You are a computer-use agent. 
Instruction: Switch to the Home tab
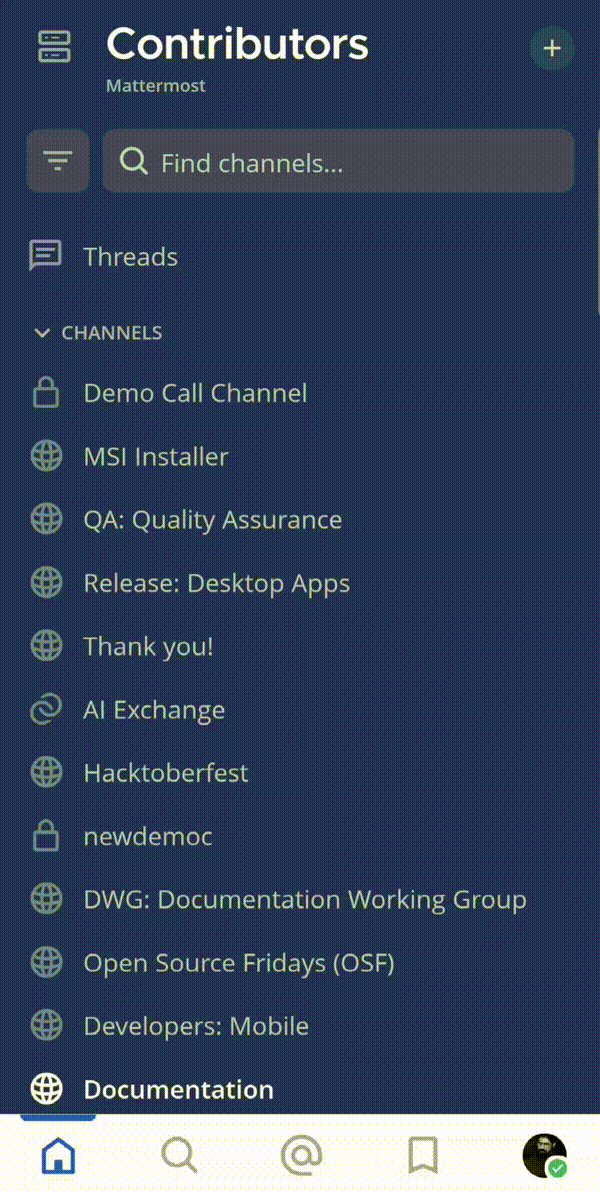coord(58,1156)
